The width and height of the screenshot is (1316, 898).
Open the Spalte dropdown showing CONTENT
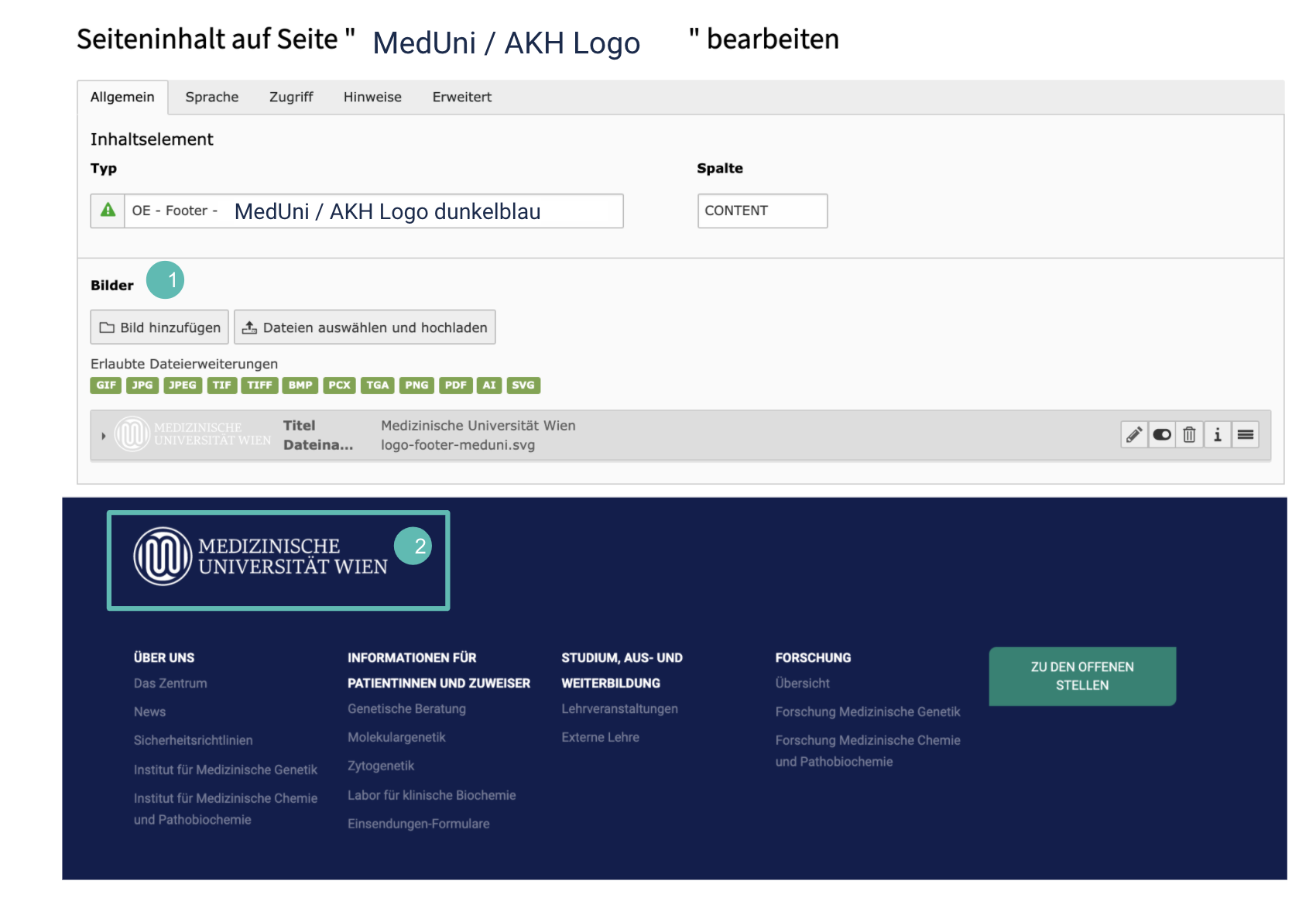coord(763,211)
